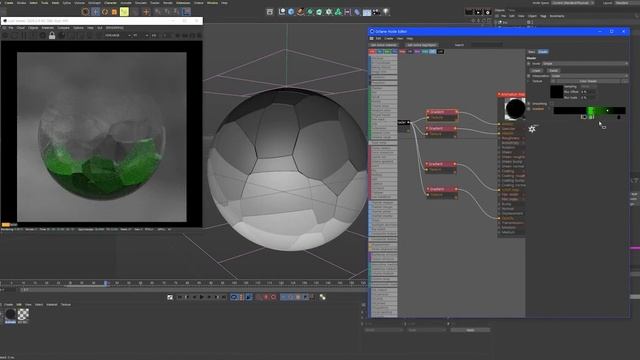Open Create menu in Octane Node Editor

[x=389, y=38]
